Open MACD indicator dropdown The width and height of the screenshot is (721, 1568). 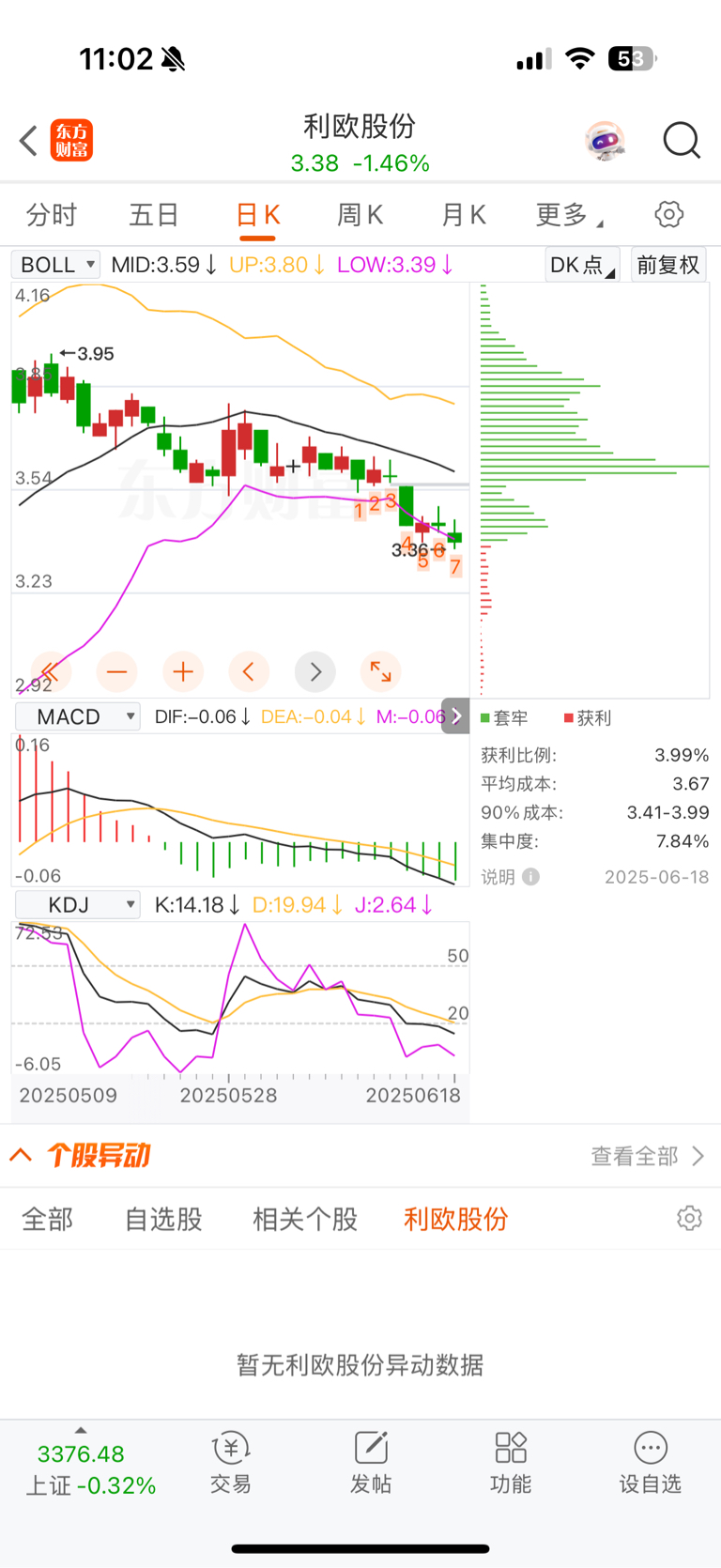coord(78,716)
